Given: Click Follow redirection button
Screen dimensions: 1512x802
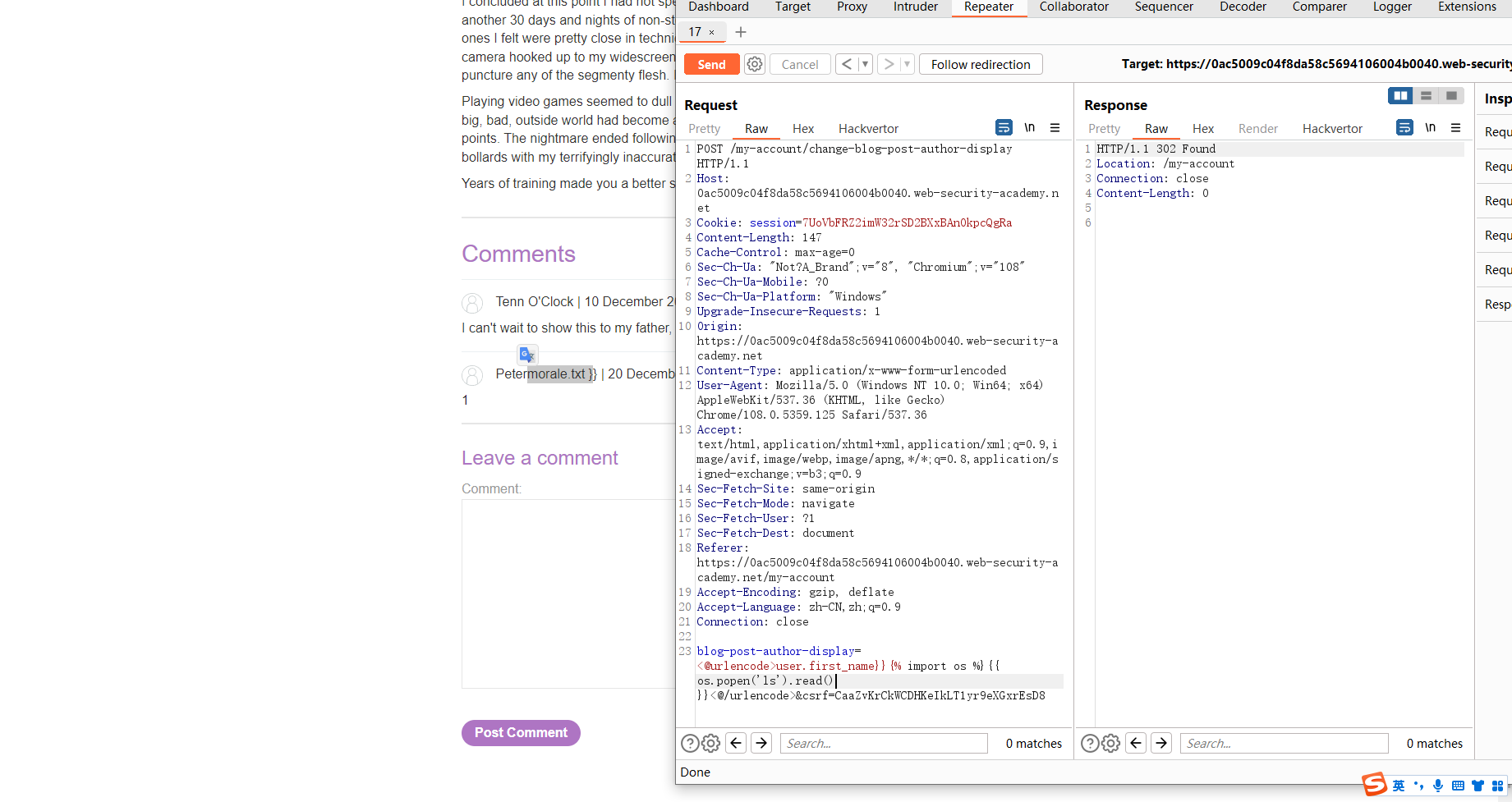Looking at the screenshot, I should coord(981,64).
